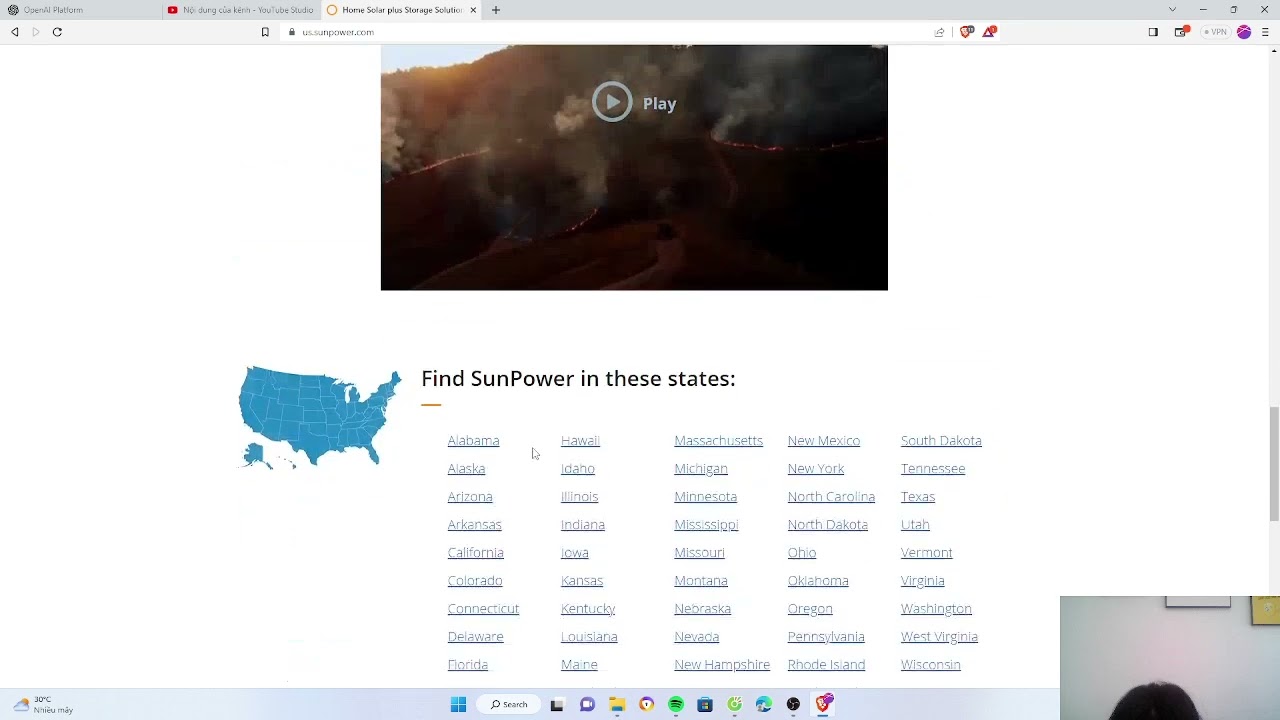Open the Florida state link
Screen dimensions: 1280x720
tap(467, 664)
